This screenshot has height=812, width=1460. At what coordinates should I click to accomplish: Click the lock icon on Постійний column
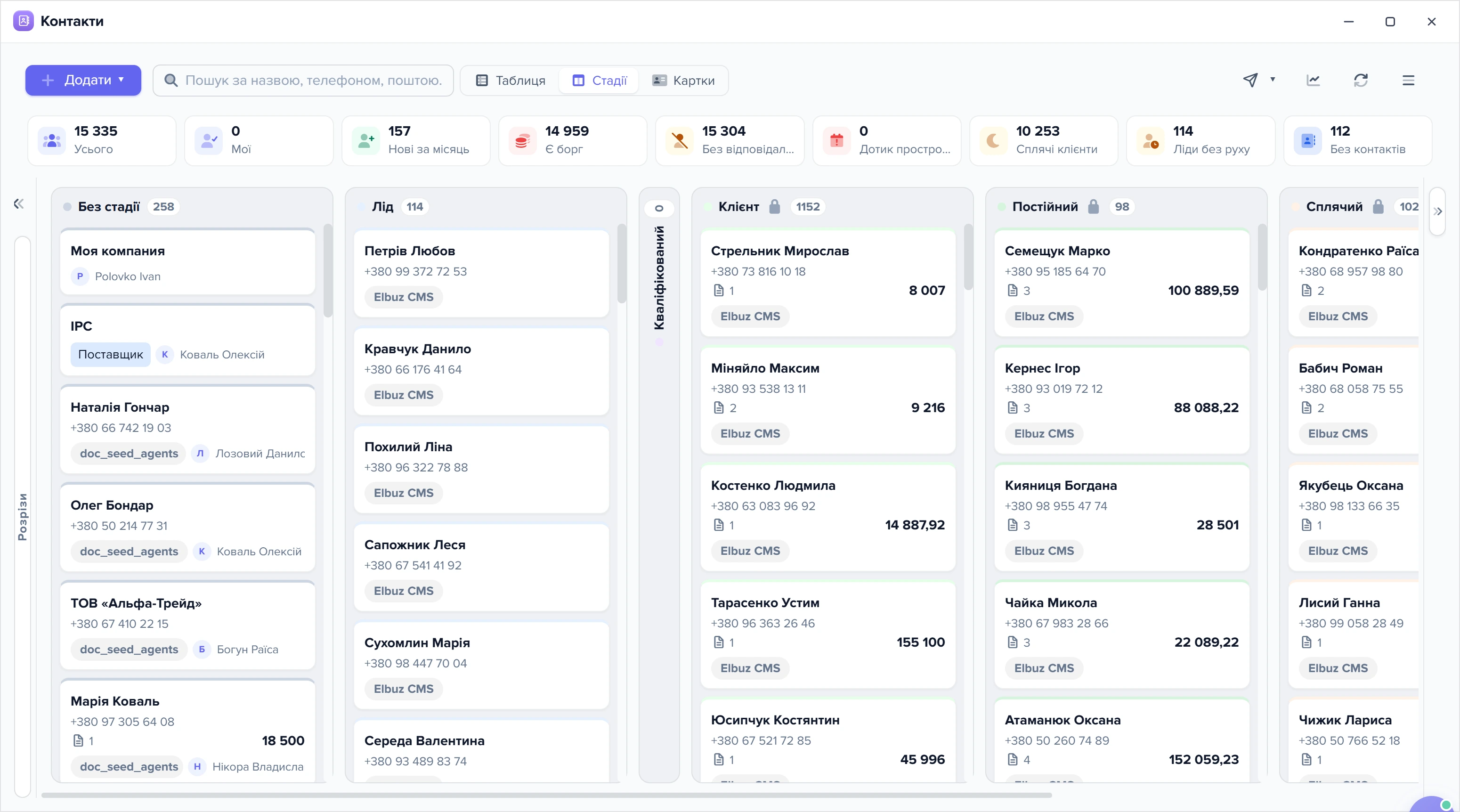coord(1094,206)
